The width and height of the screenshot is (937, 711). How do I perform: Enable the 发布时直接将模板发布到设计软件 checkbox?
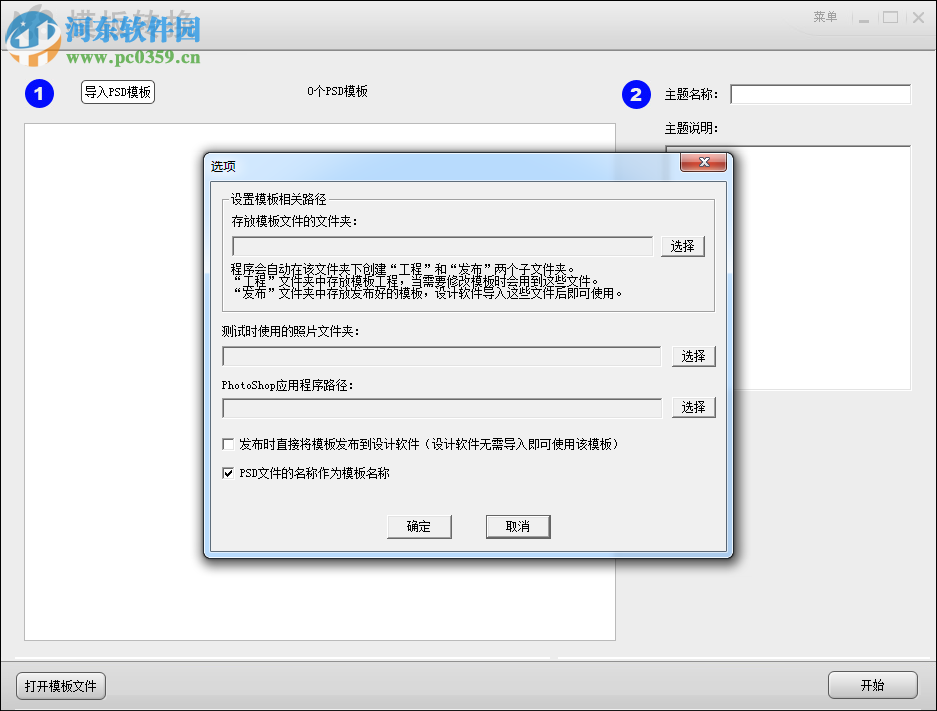coord(228,444)
